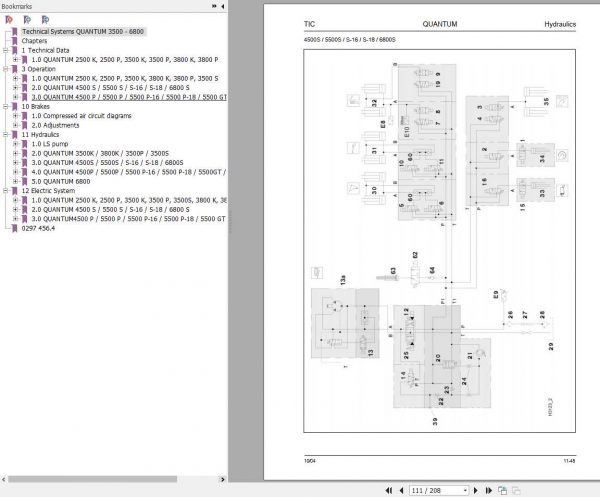Collapse the Bookmarks panel with the left arrow
Viewport: 600px width, 497px height.
click(223, 6)
